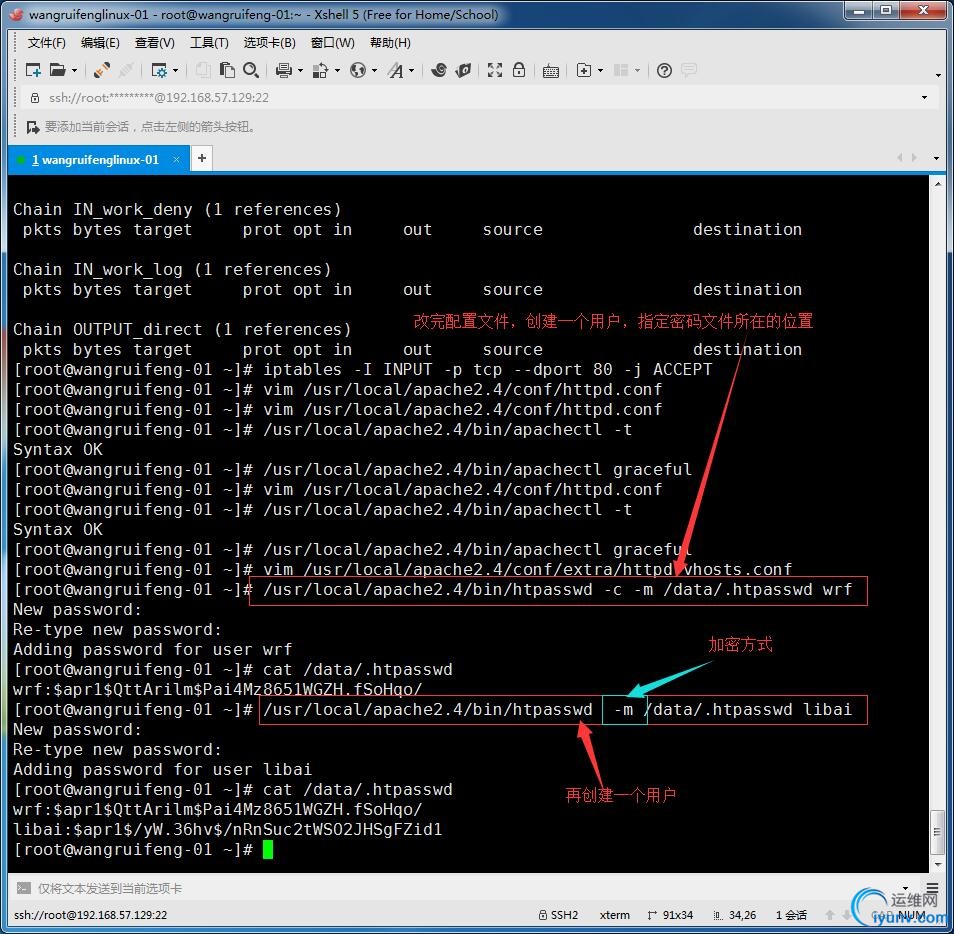Toggle the Full Screen icon

tap(495, 71)
